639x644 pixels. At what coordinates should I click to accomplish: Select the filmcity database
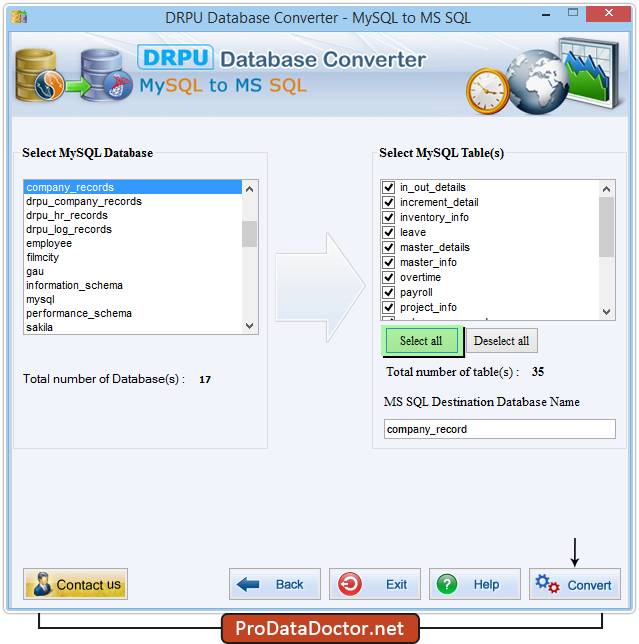tap(133, 257)
